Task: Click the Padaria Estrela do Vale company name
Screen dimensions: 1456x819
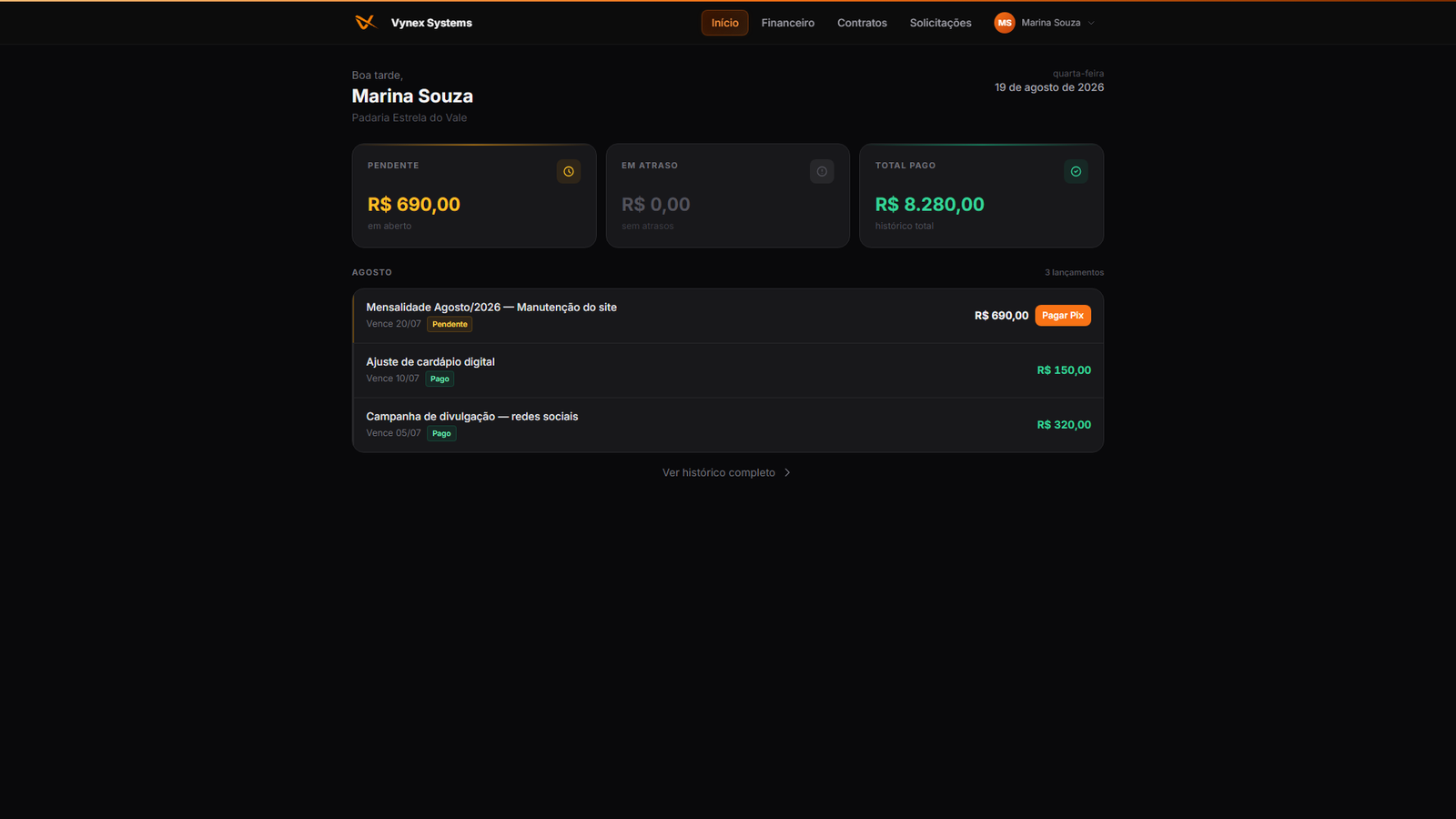Action: (x=409, y=117)
